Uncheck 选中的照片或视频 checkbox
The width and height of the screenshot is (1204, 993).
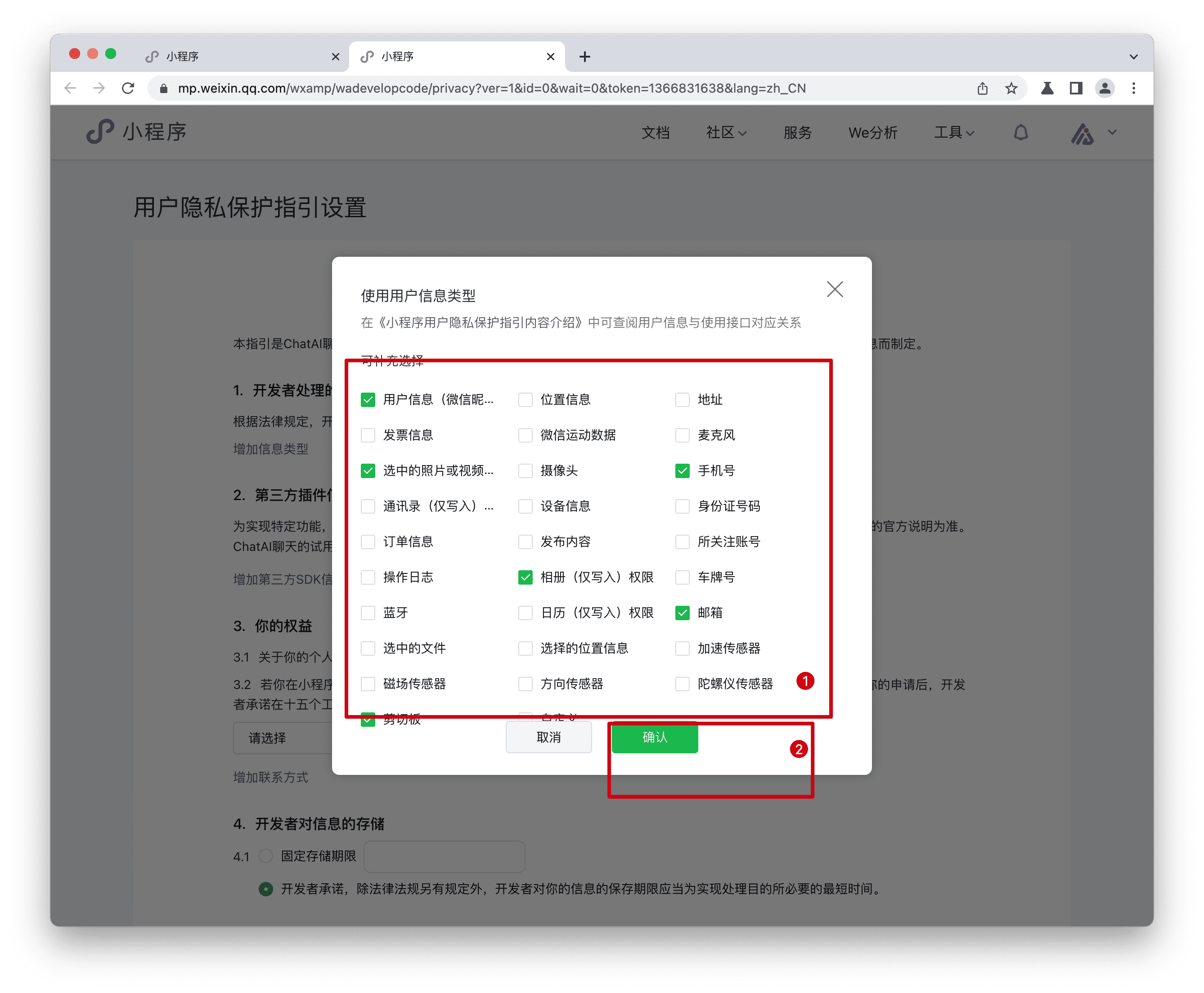click(368, 471)
